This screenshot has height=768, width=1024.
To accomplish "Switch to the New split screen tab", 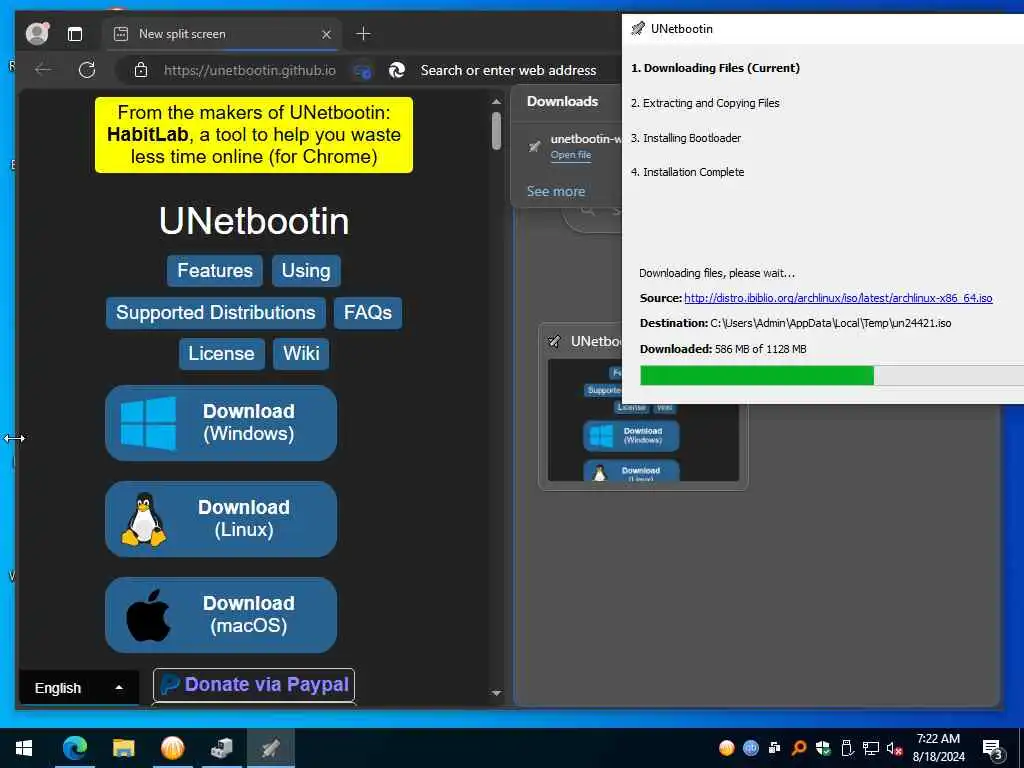I will tap(220, 34).
